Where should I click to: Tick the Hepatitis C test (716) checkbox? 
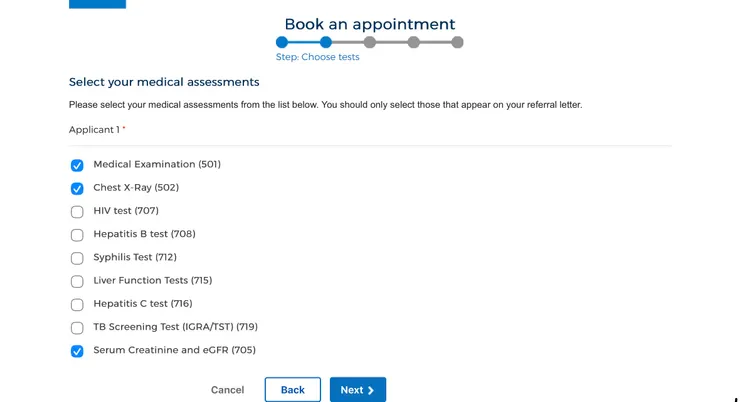click(x=77, y=305)
